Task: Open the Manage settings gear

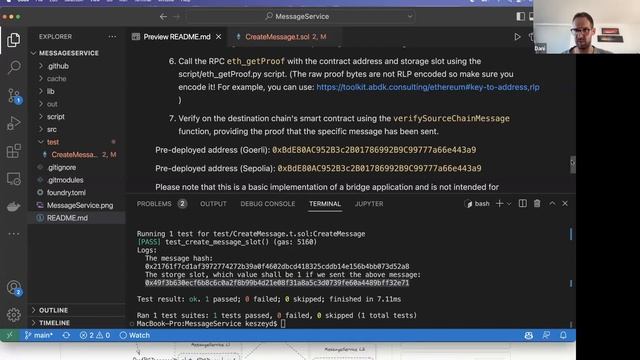Action: 13,315
